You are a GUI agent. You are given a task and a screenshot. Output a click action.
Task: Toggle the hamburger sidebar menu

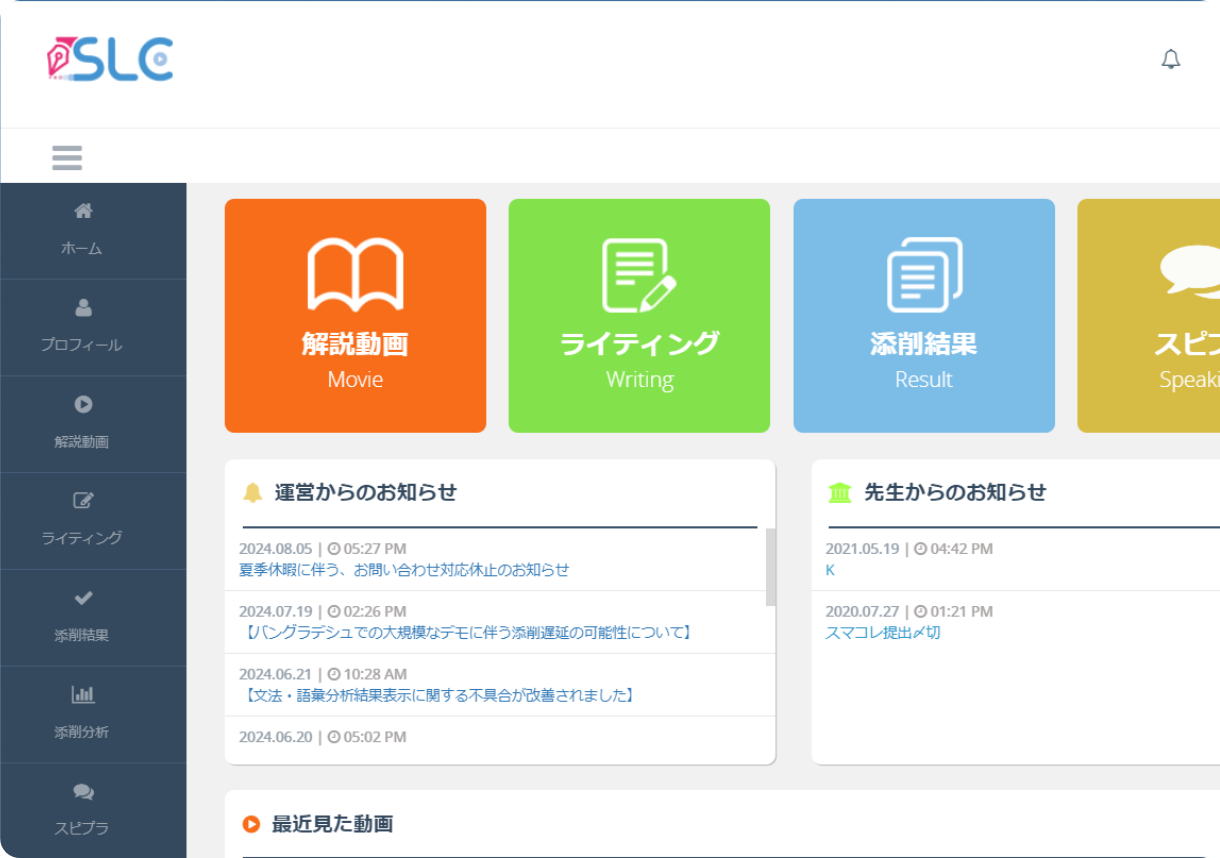67,158
